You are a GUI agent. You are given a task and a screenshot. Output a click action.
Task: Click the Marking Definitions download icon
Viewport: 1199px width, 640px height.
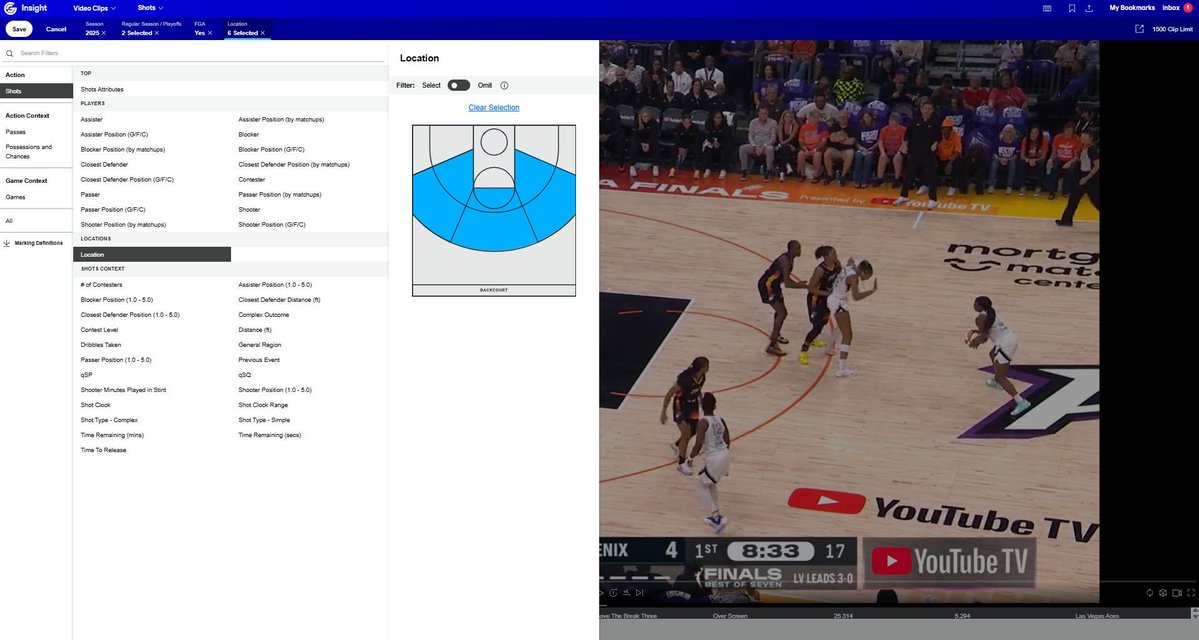(x=7, y=243)
